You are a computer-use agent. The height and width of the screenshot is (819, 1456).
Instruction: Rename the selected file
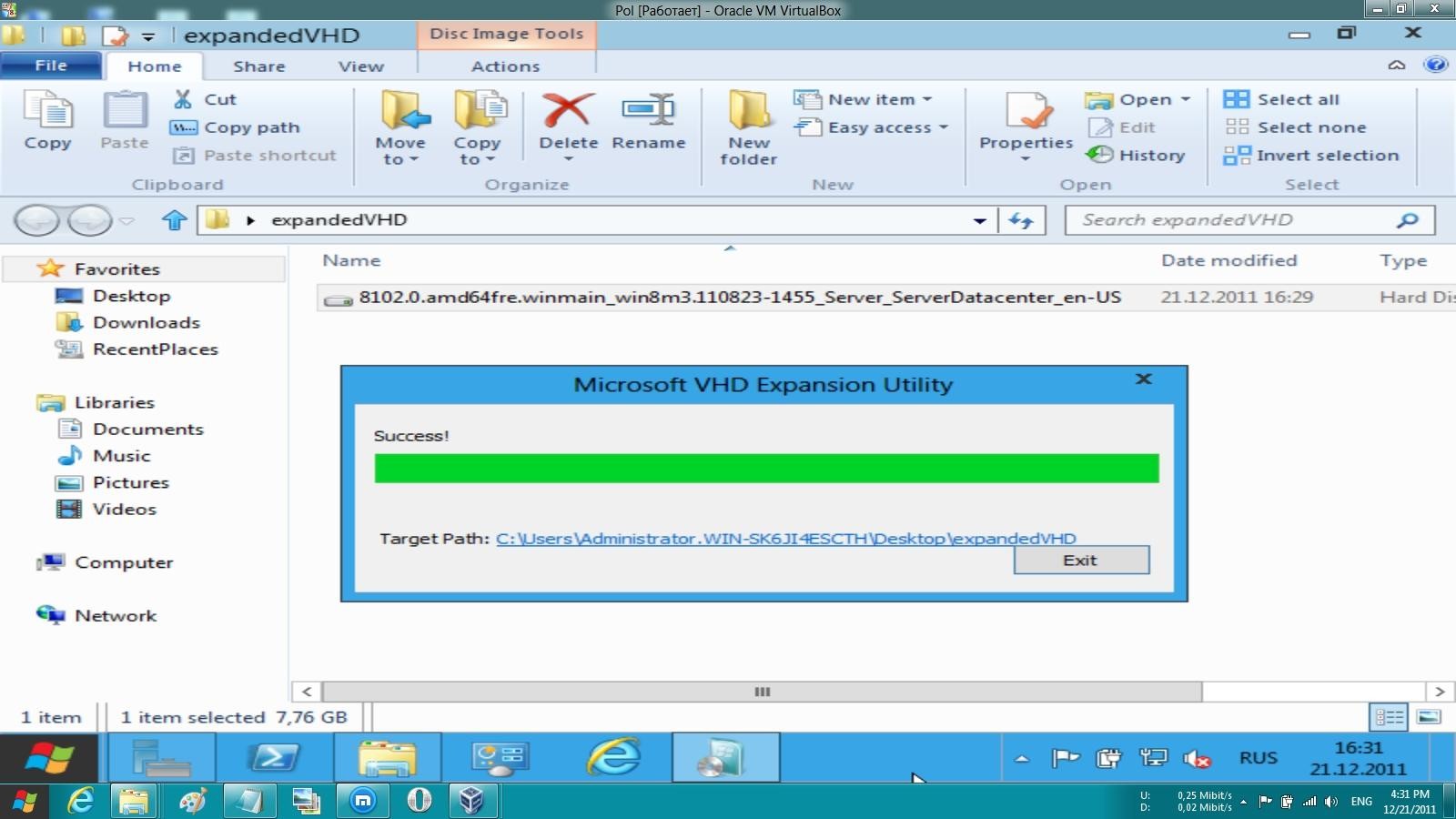click(649, 121)
